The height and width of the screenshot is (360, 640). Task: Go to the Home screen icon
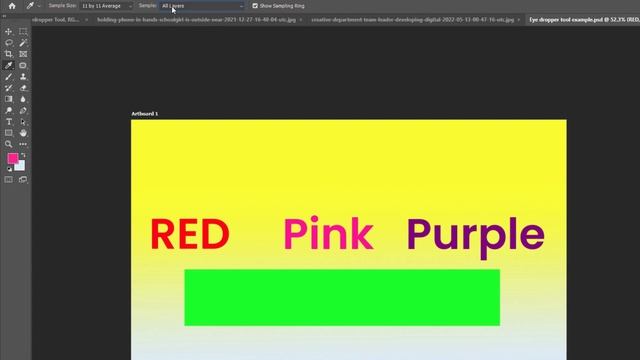(12, 6)
